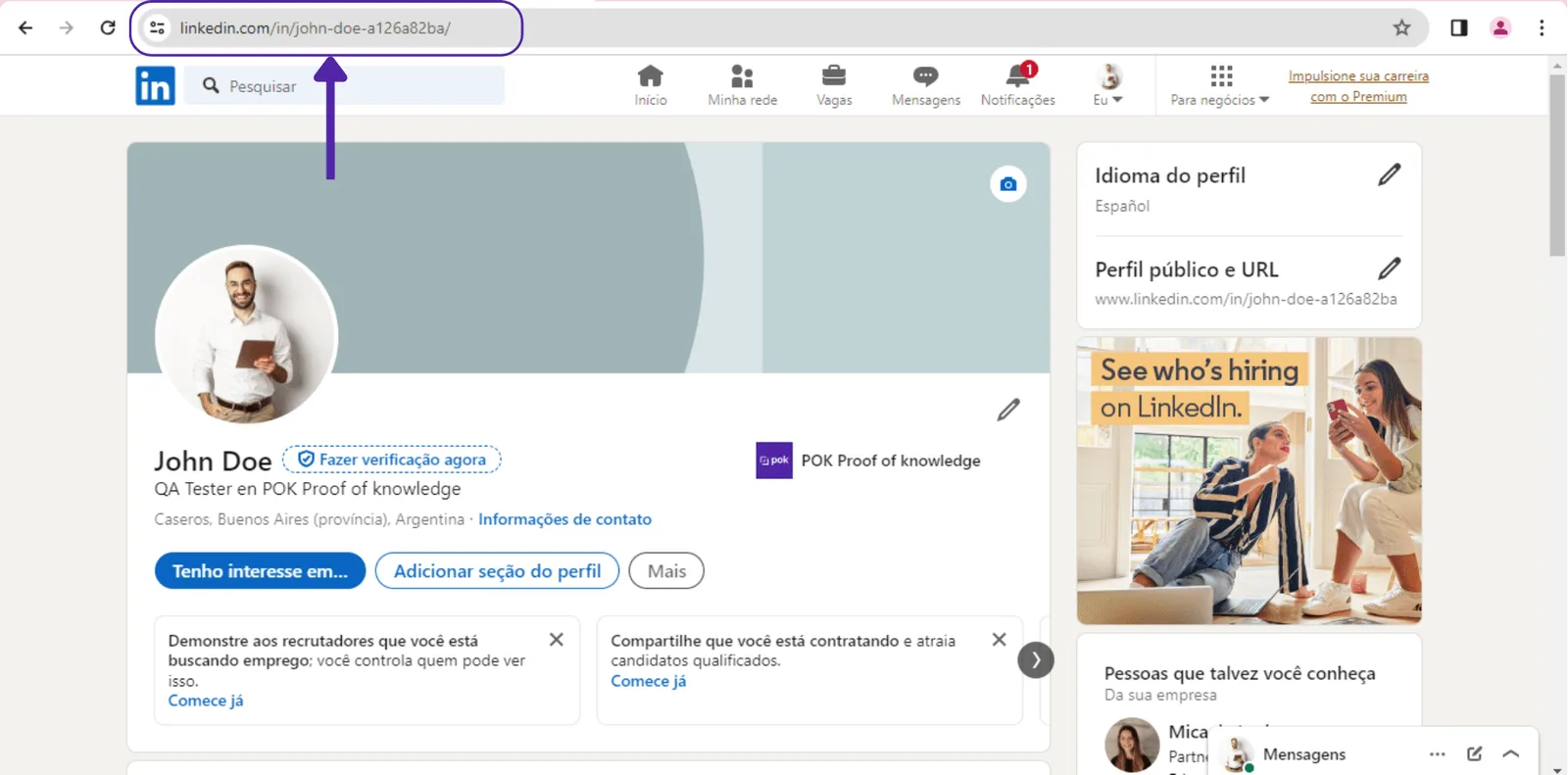Go to Início home tab
The height and width of the screenshot is (775, 1568).
coord(650,85)
